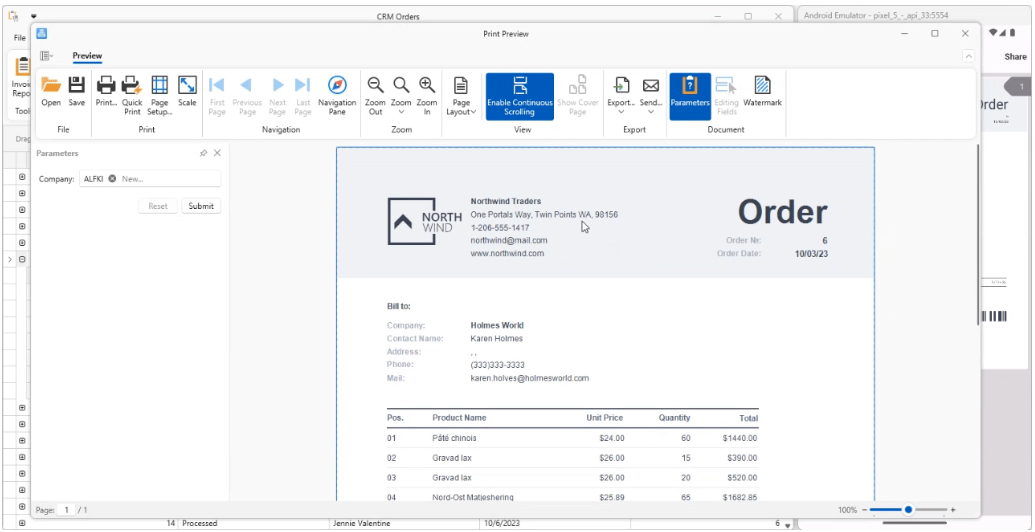Go to First Page
The height and width of the screenshot is (532, 1035).
pos(217,95)
